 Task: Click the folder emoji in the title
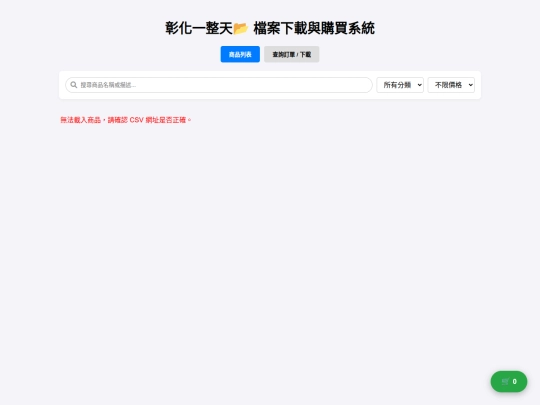tap(241, 28)
